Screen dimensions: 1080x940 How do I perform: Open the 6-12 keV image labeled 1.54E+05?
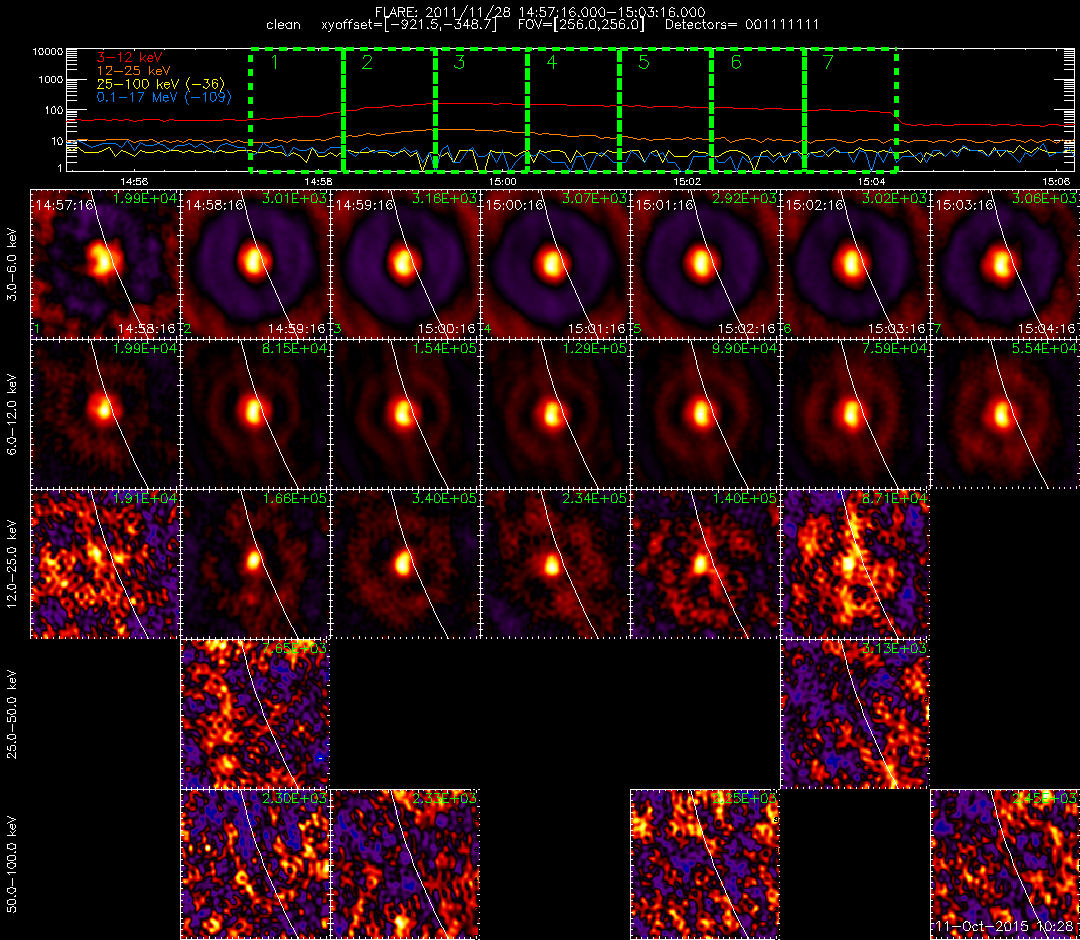point(405,415)
